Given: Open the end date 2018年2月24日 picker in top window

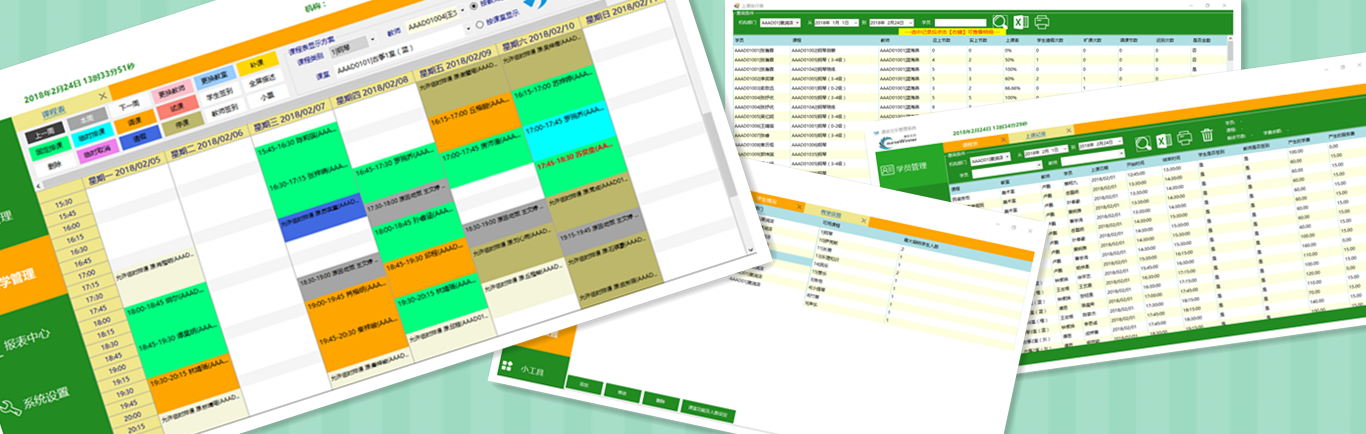Looking at the screenshot, I should coord(894,21).
